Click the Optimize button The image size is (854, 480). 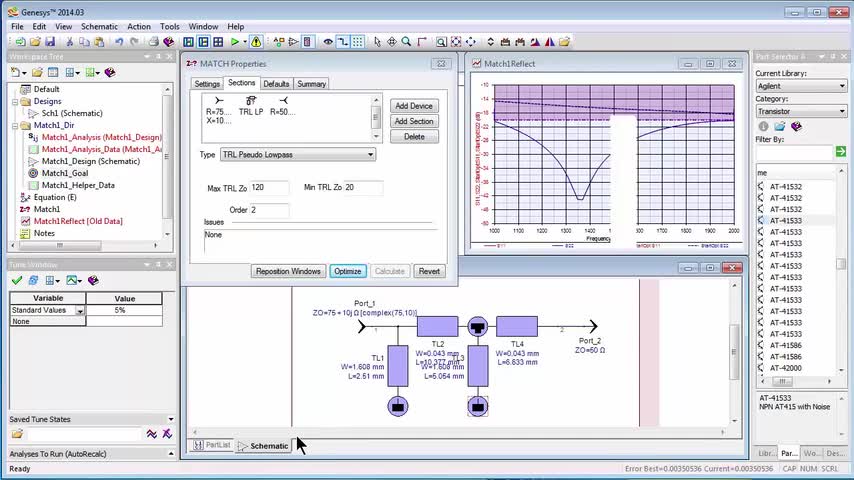[347, 271]
